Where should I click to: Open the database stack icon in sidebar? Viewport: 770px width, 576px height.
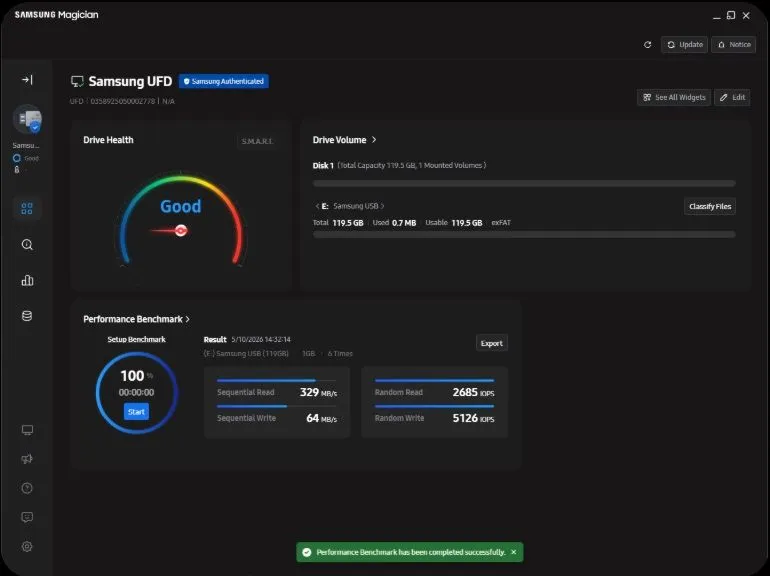click(27, 316)
